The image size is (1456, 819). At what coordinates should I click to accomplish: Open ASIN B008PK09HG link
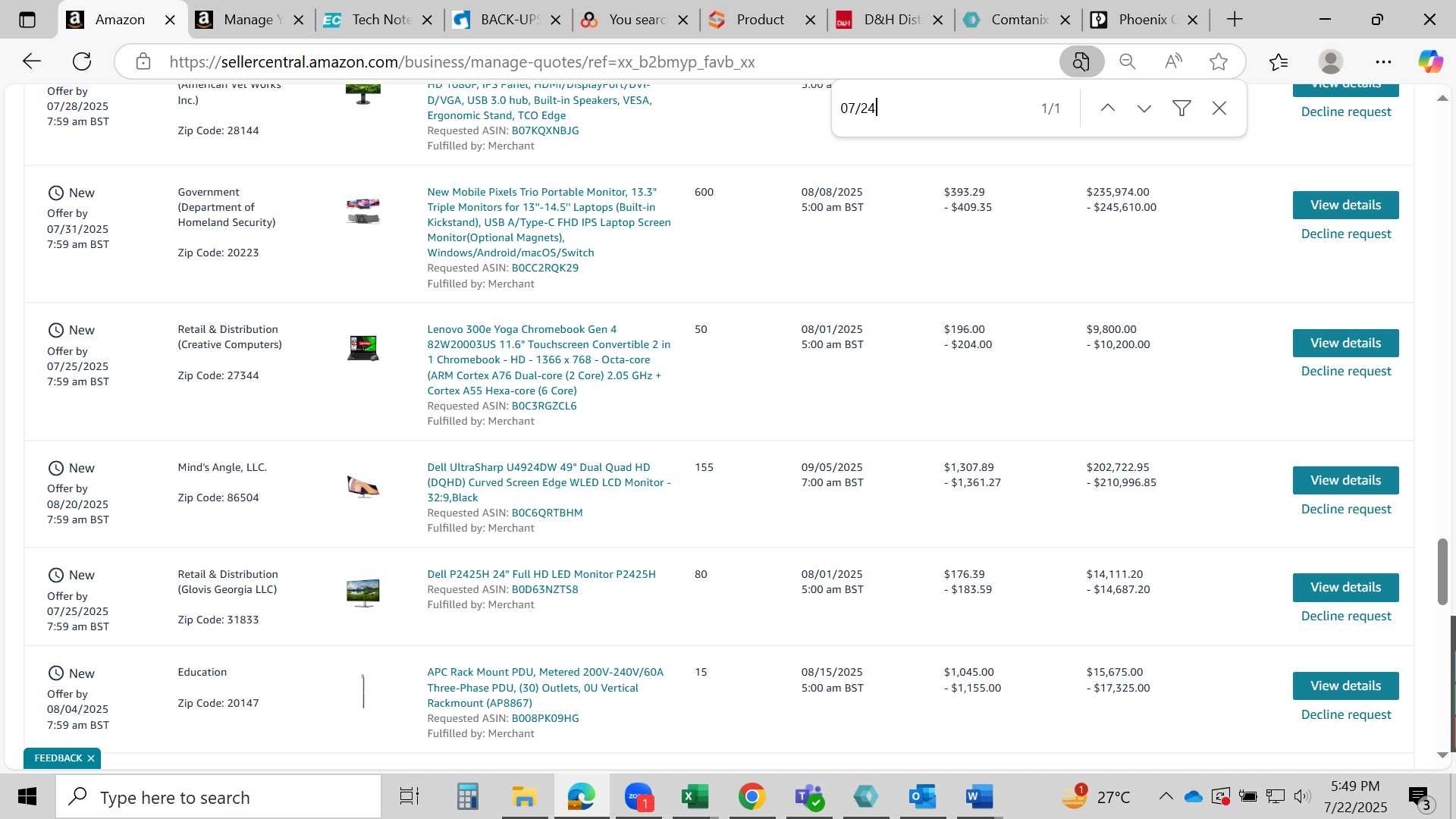pos(544,718)
